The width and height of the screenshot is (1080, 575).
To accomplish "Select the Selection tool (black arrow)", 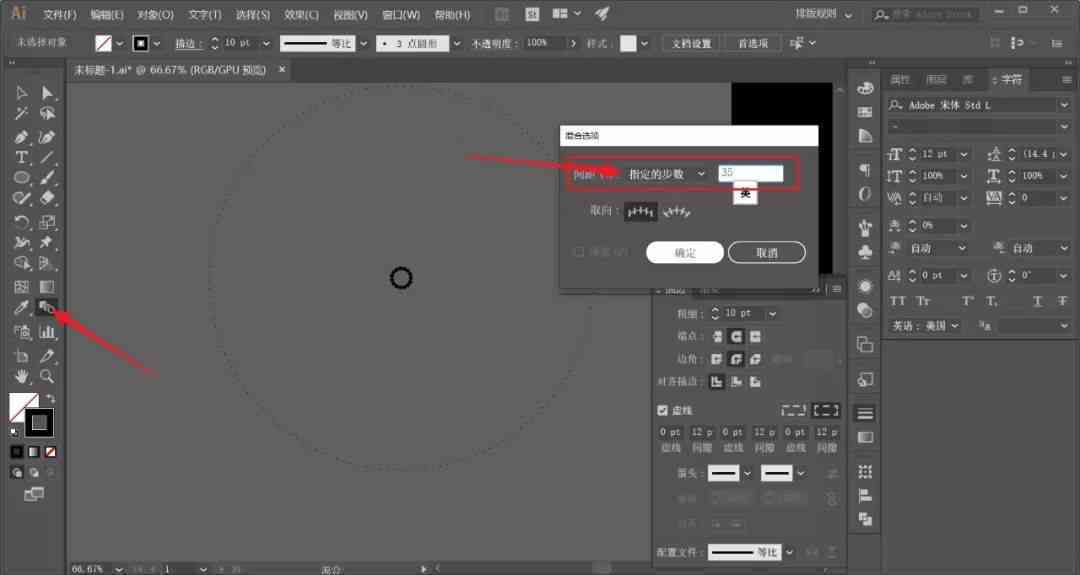I will pos(21,93).
